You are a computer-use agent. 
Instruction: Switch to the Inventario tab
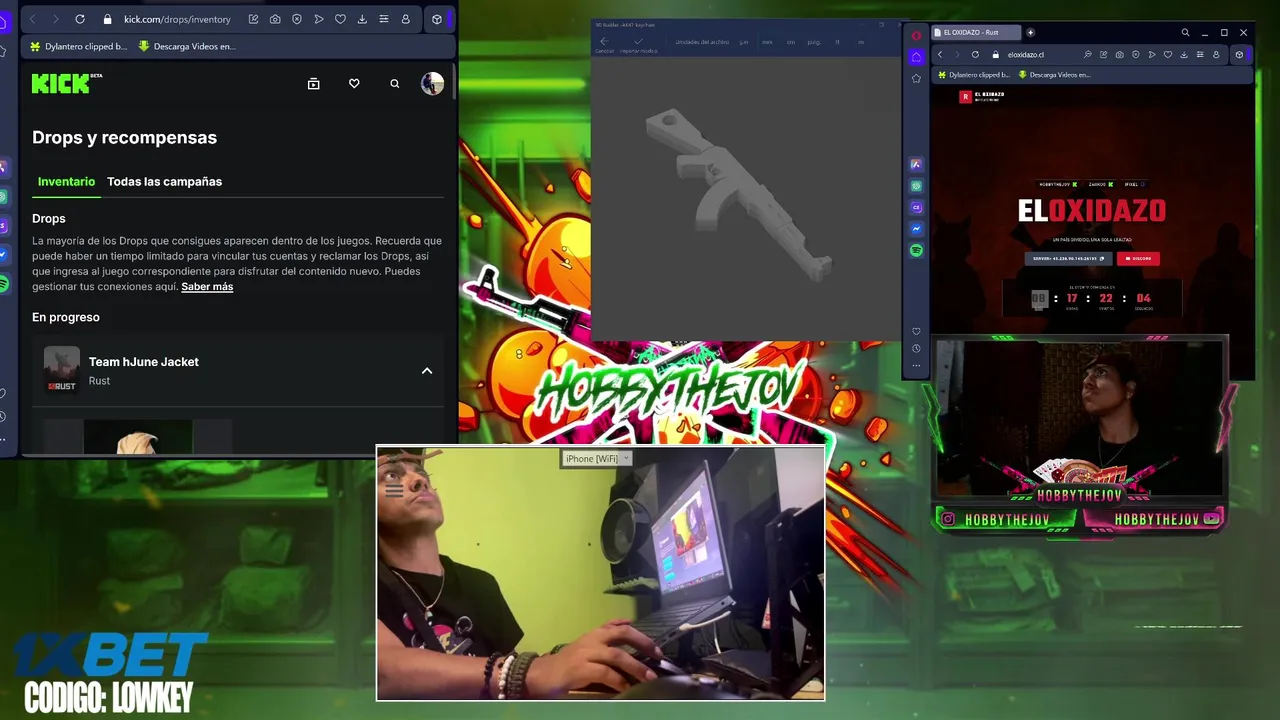(66, 181)
